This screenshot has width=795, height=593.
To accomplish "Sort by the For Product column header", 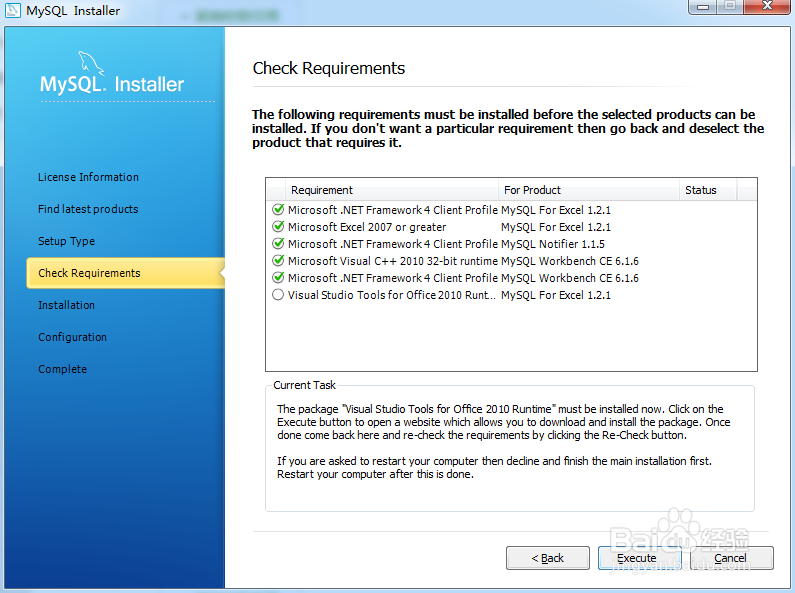I will (x=589, y=190).
